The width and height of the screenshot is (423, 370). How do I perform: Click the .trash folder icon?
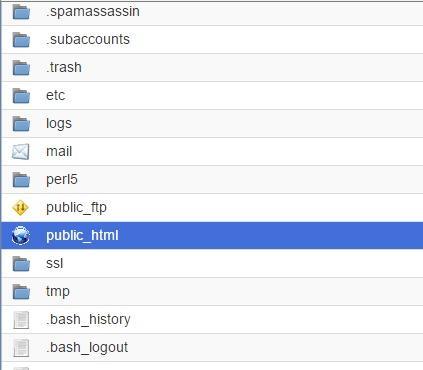[21, 67]
